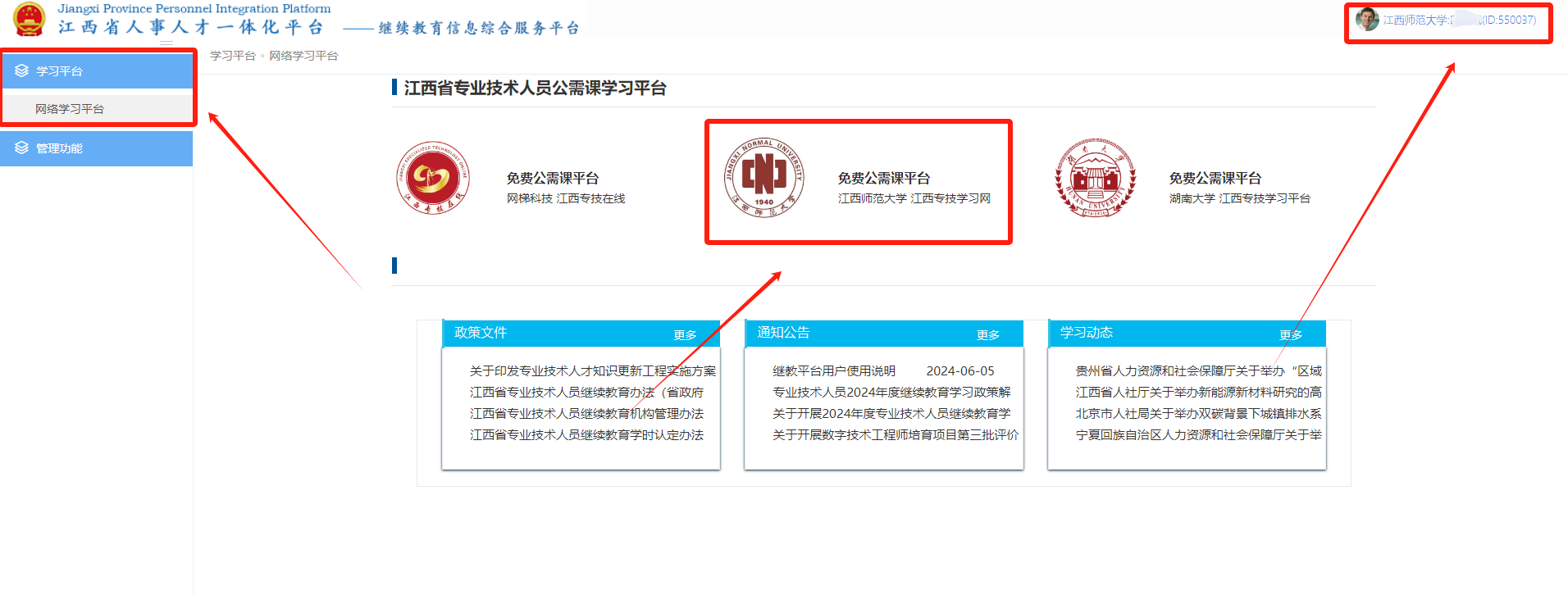Select the 政策文件 panel header
Image resolution: width=1568 pixels, height=595 pixels.
581,333
